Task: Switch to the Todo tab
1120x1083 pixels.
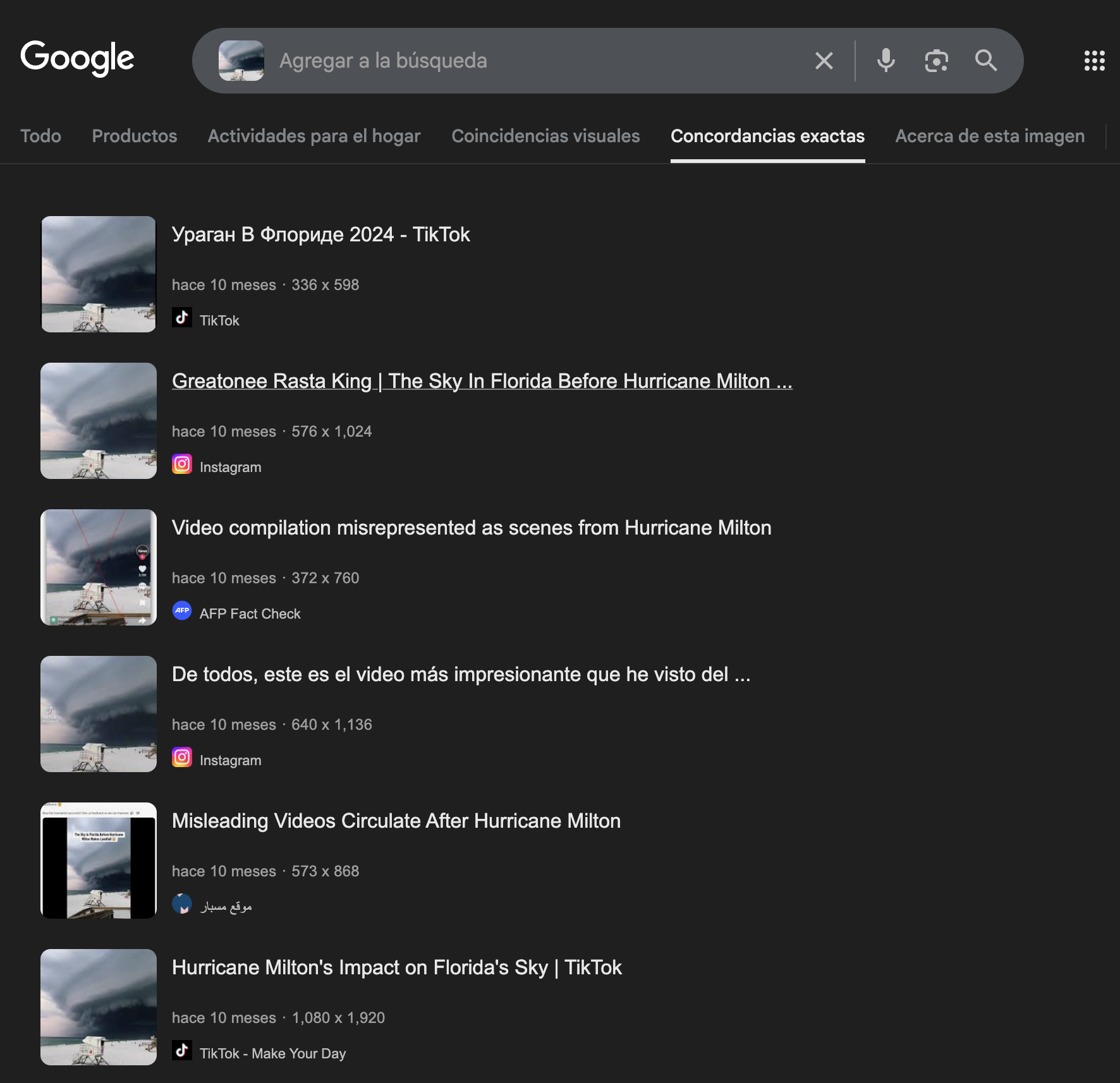Action: 40,136
